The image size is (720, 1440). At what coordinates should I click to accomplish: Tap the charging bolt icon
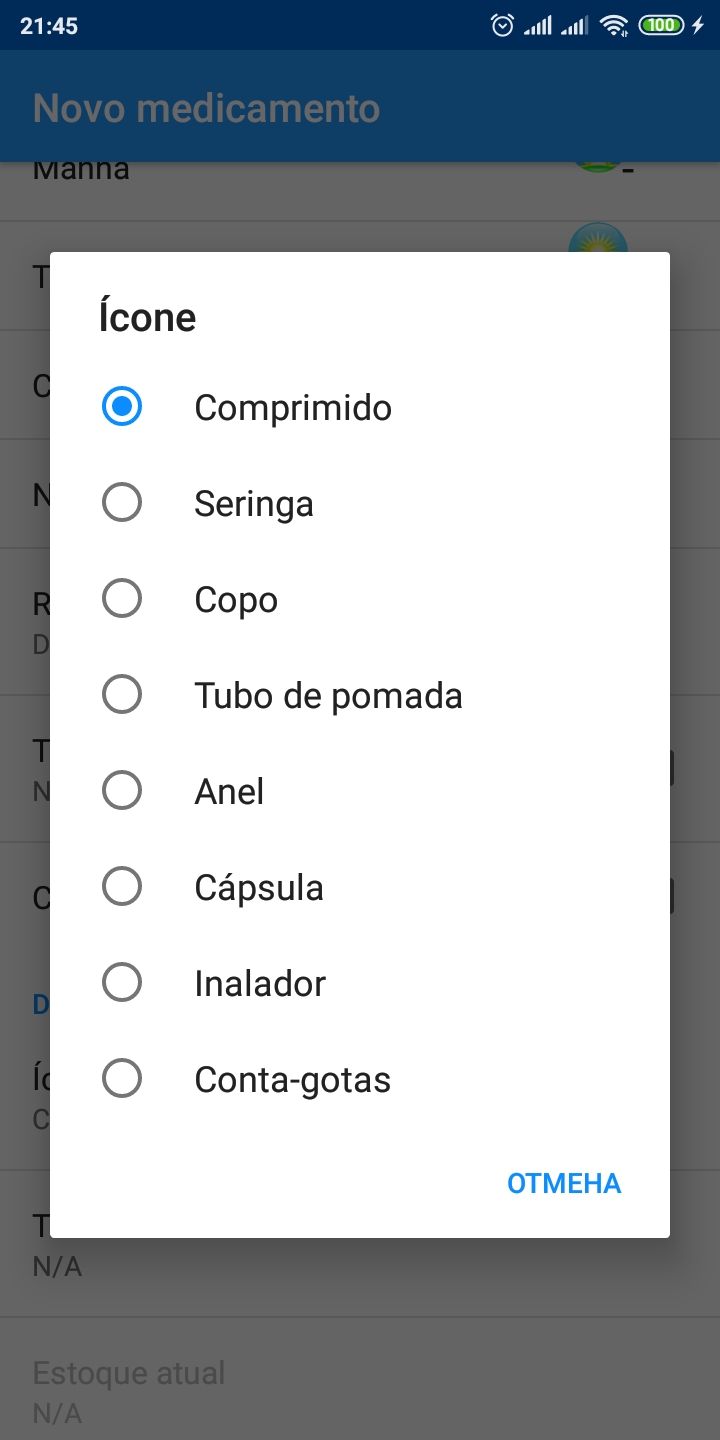tap(698, 25)
